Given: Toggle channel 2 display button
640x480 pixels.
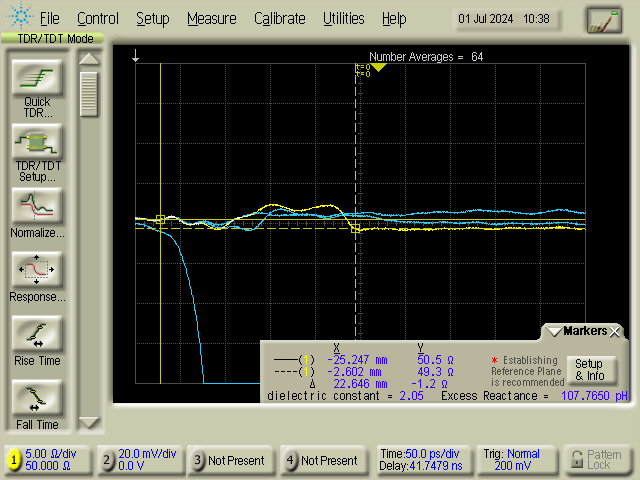Looking at the screenshot, I should [x=108, y=460].
